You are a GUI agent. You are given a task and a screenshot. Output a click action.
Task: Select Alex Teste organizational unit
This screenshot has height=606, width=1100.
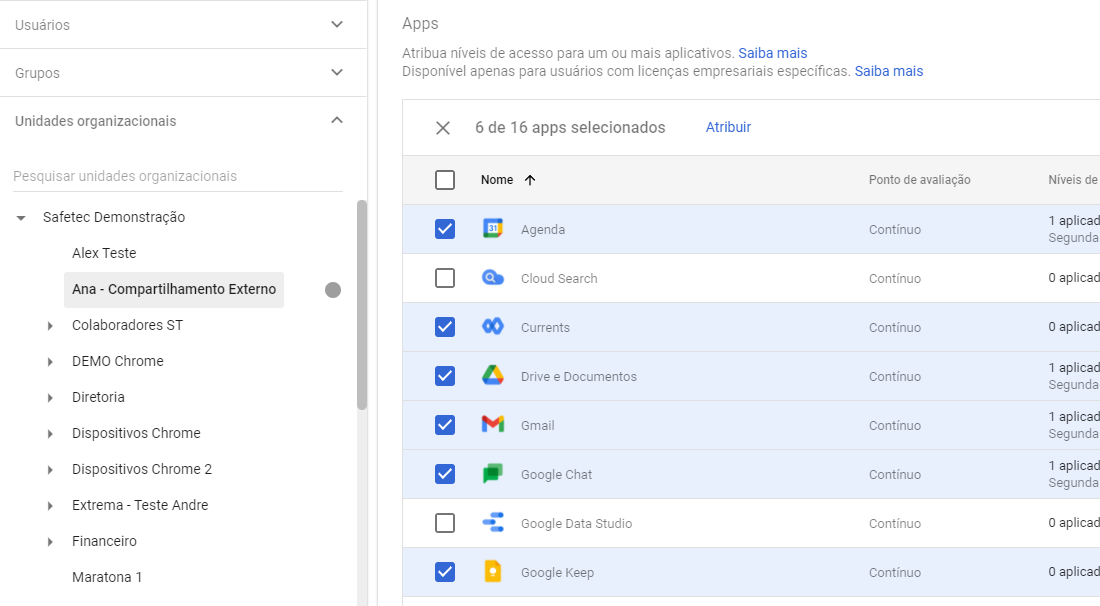(104, 253)
